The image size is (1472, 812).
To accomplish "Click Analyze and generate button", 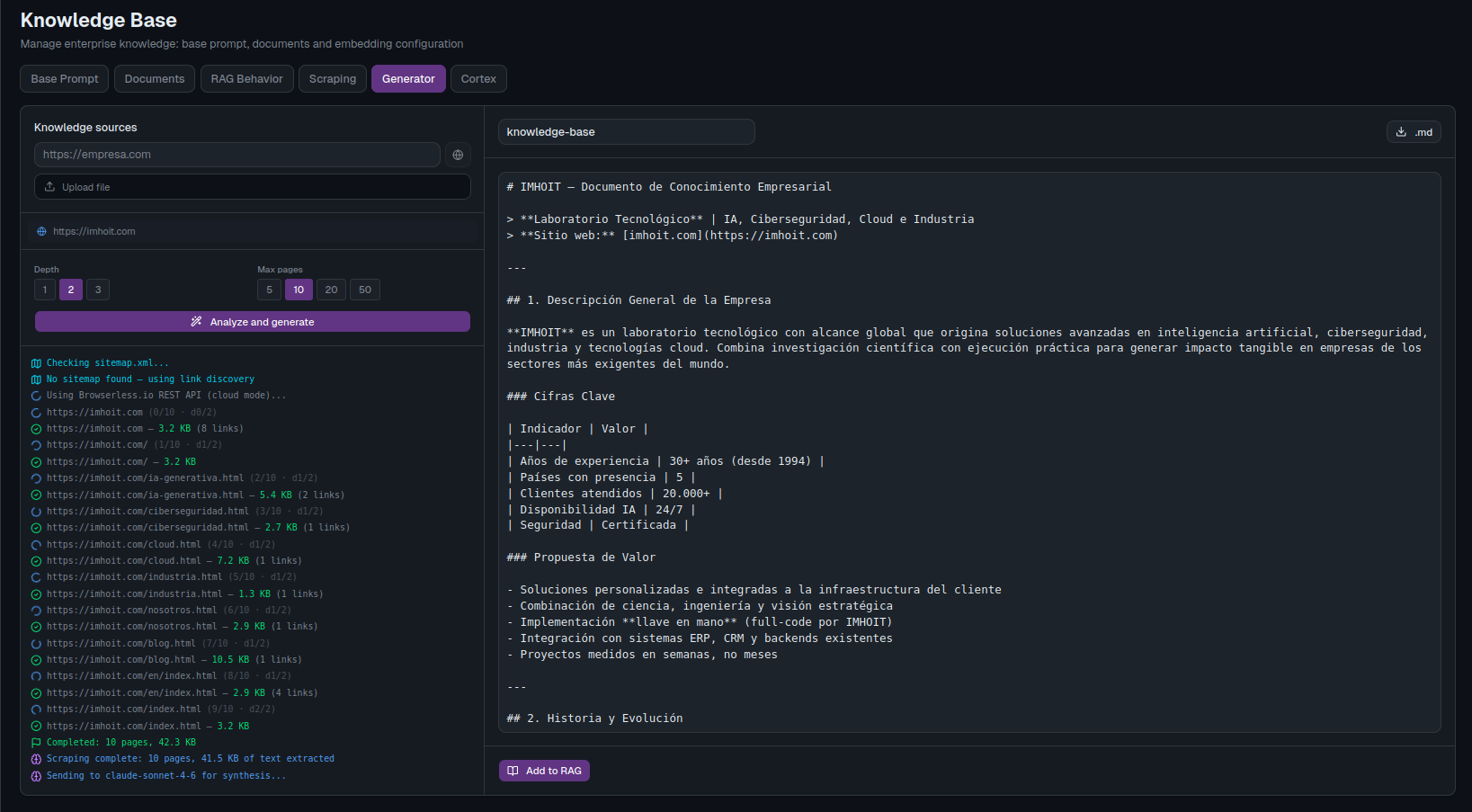I will click(253, 322).
